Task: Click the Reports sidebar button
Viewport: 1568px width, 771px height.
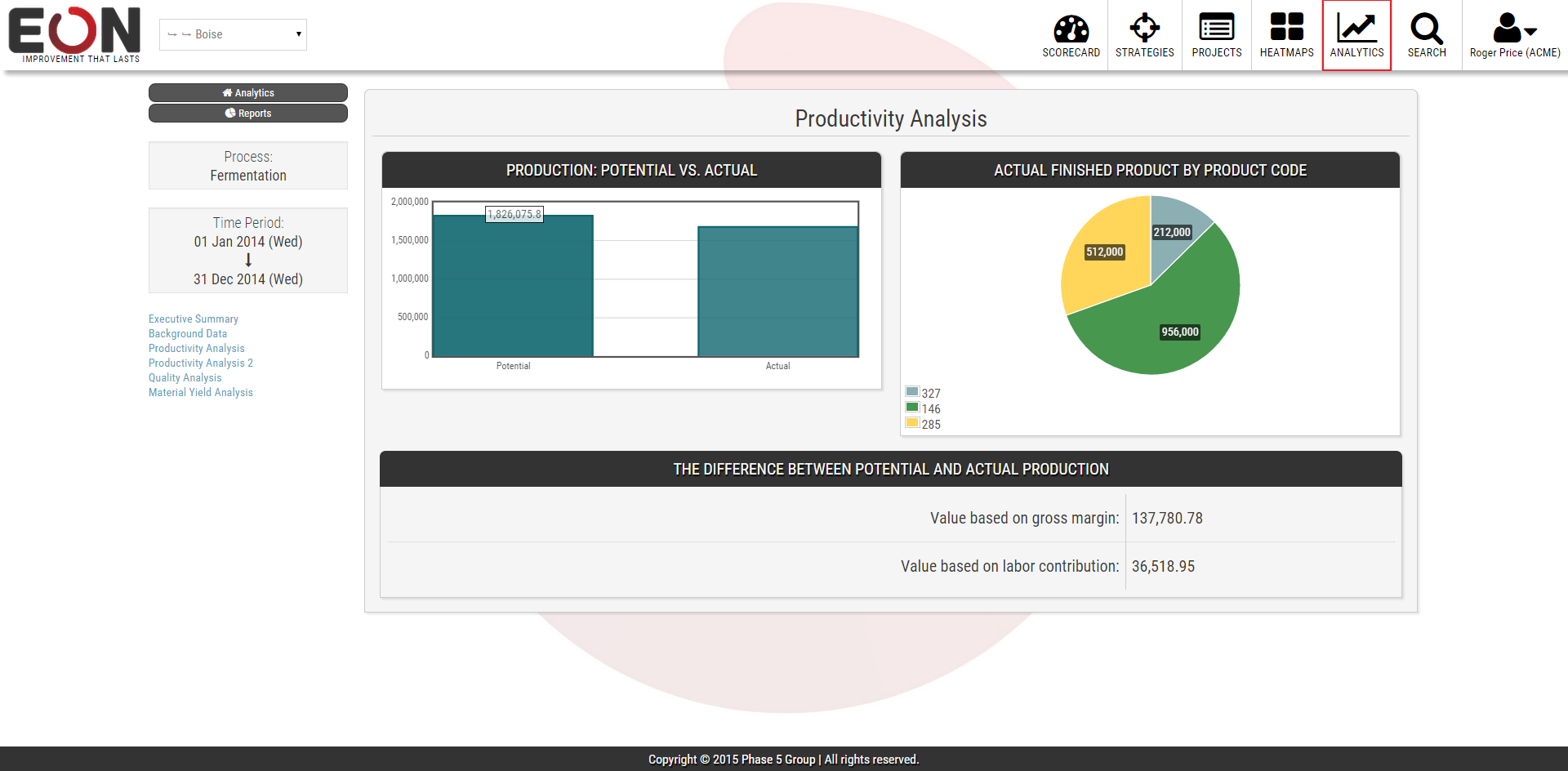Action: (x=248, y=113)
